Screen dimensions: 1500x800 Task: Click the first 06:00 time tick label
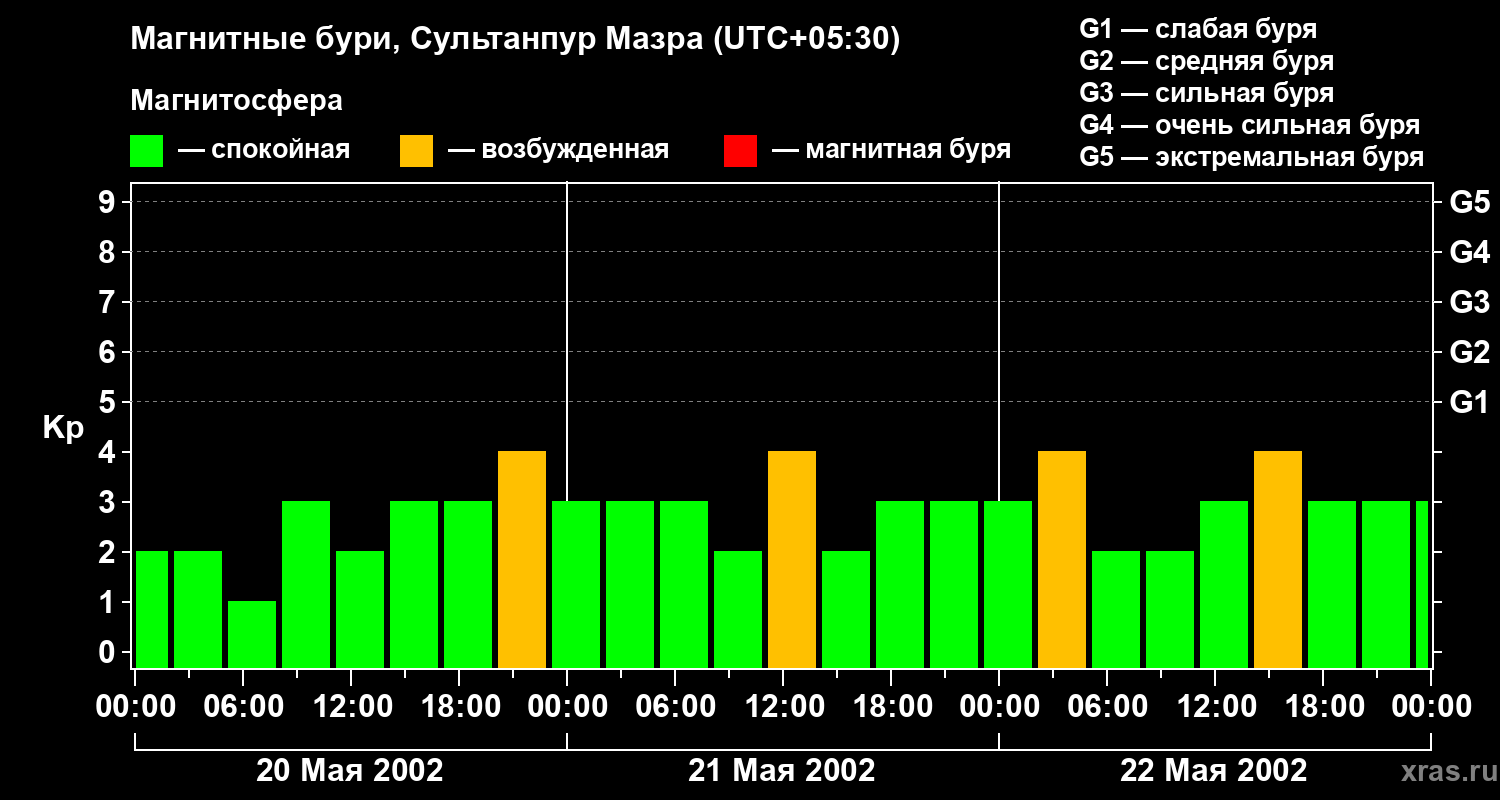tap(243, 706)
